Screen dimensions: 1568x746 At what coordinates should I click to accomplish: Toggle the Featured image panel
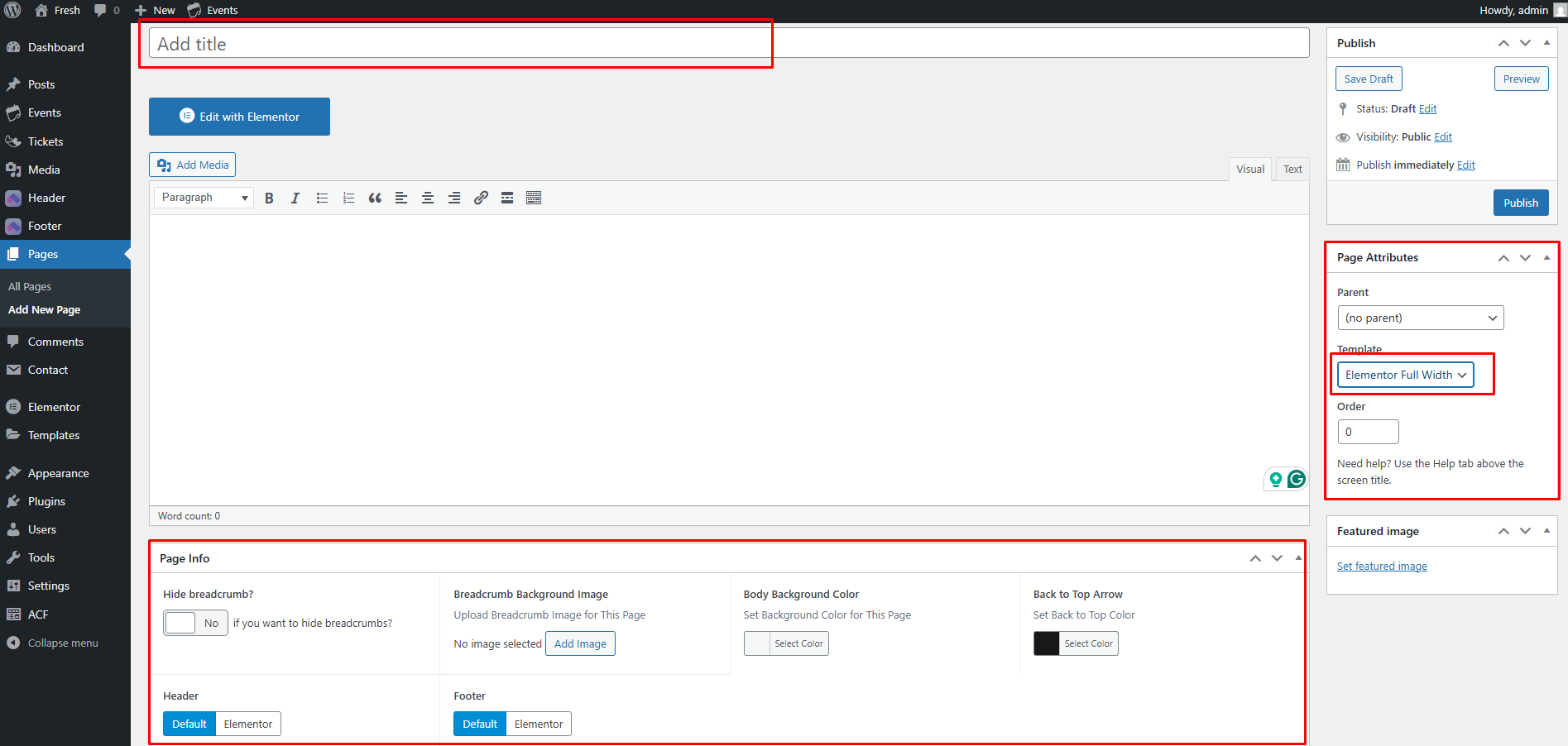[1546, 531]
